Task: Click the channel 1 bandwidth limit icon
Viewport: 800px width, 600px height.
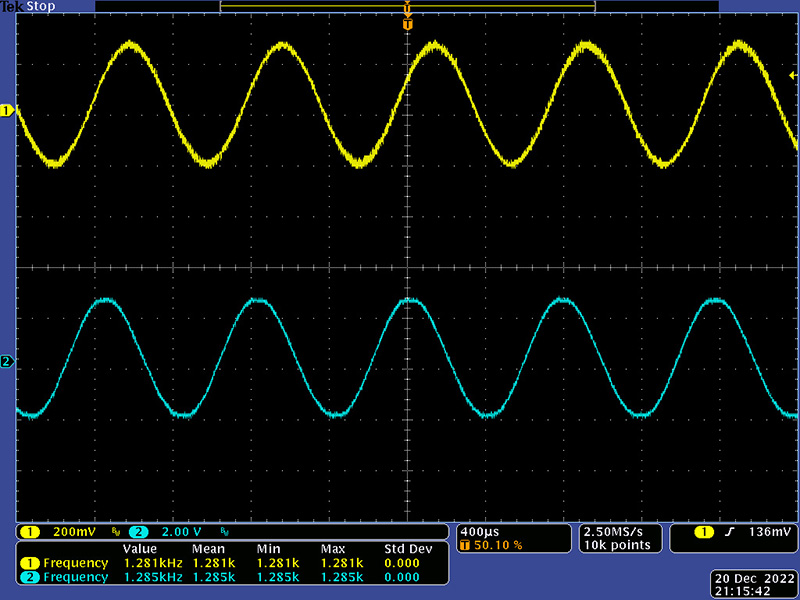Action: click(116, 532)
